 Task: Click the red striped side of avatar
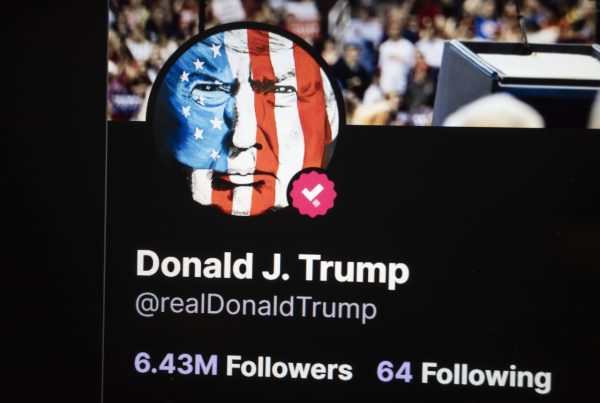291,115
